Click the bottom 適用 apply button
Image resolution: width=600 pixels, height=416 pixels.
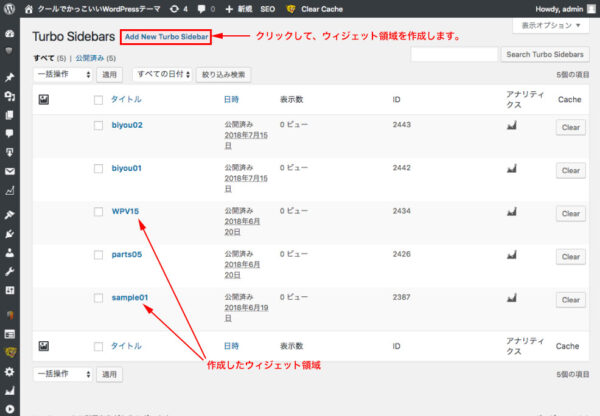coord(109,374)
